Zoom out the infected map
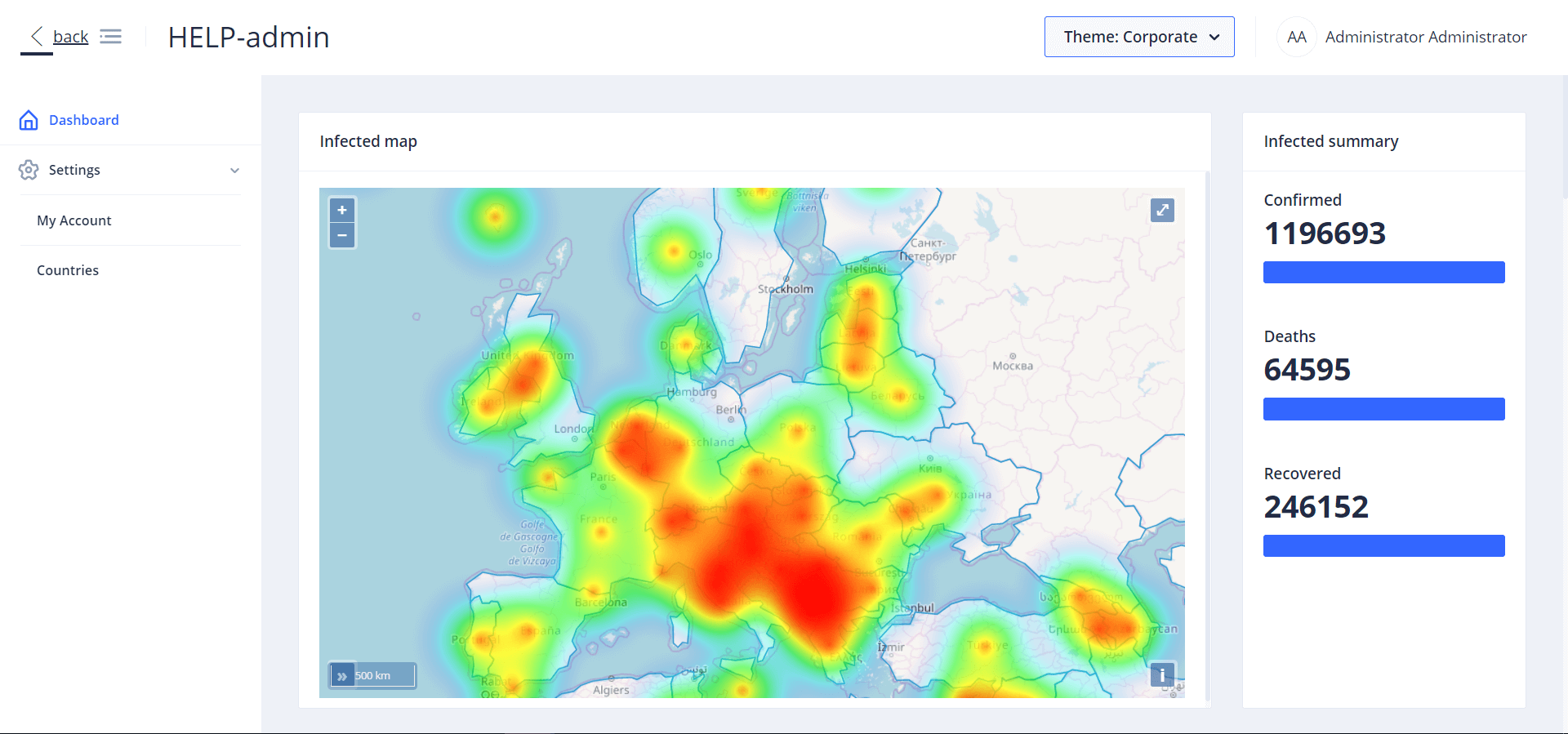Image resolution: width=1568 pixels, height=734 pixels. tap(342, 235)
